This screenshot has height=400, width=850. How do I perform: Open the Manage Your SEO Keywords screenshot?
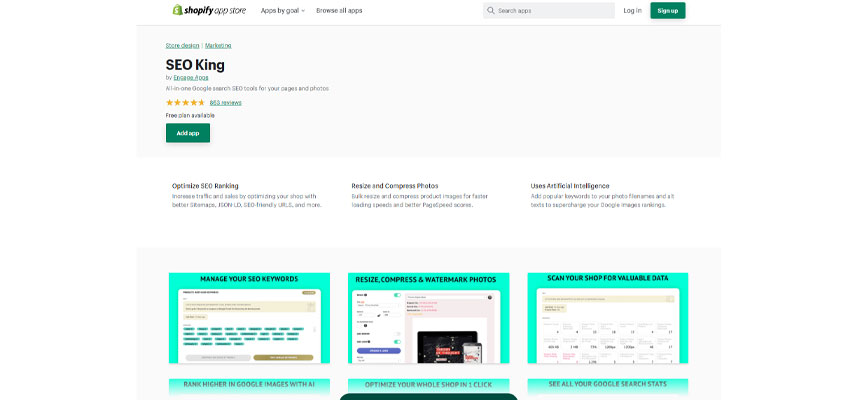click(249, 318)
